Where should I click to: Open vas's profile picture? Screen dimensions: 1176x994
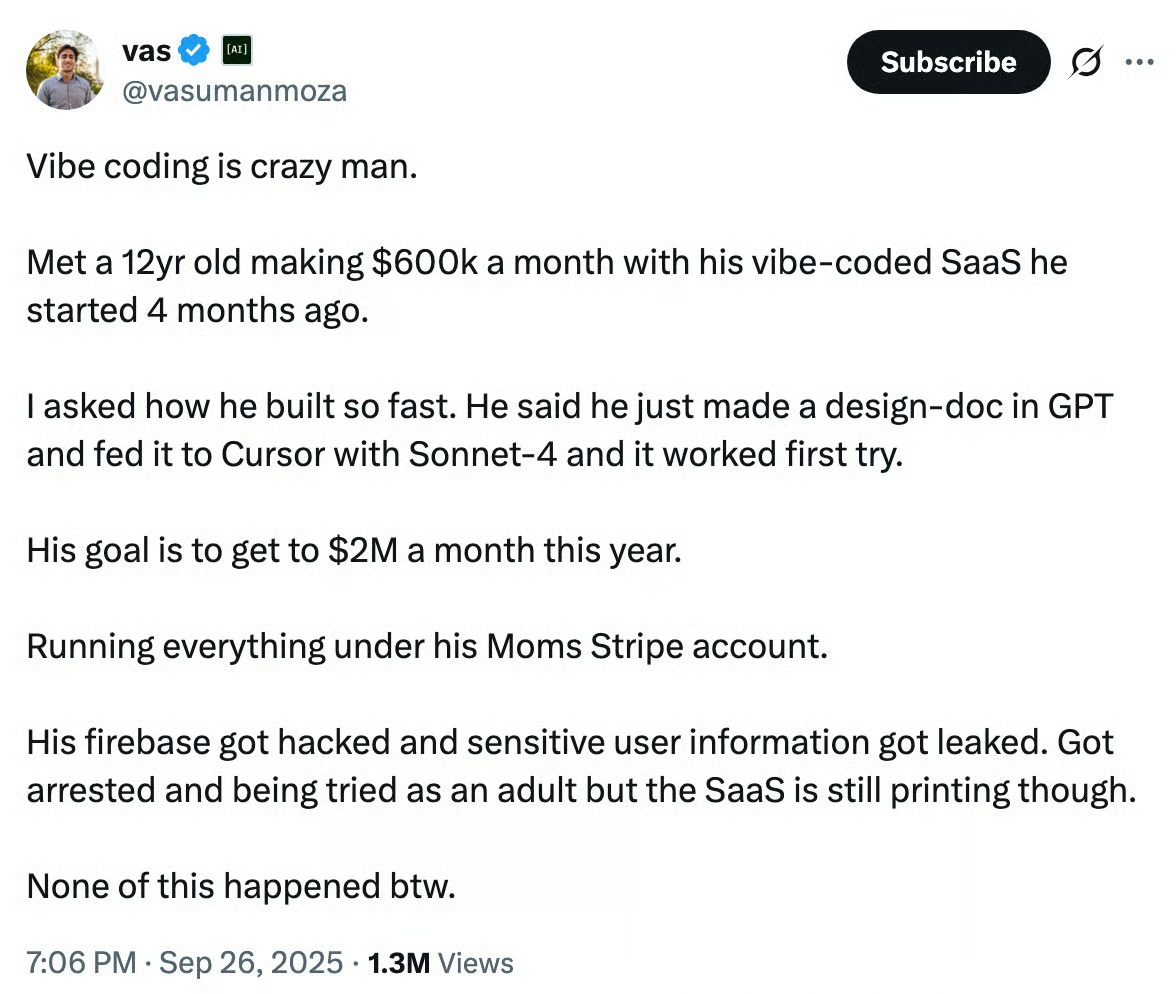(x=66, y=69)
